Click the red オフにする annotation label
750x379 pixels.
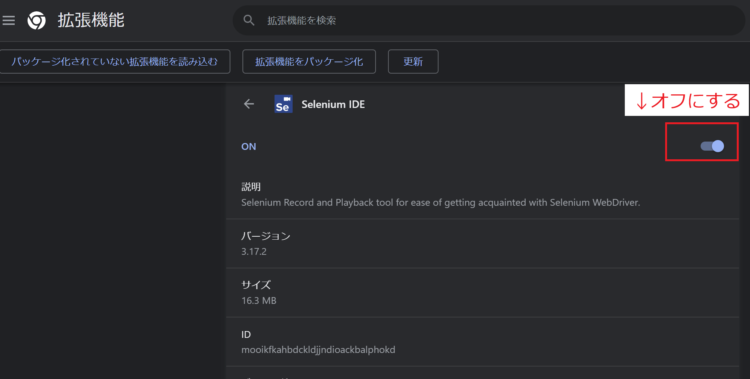pyautogui.click(x=687, y=100)
